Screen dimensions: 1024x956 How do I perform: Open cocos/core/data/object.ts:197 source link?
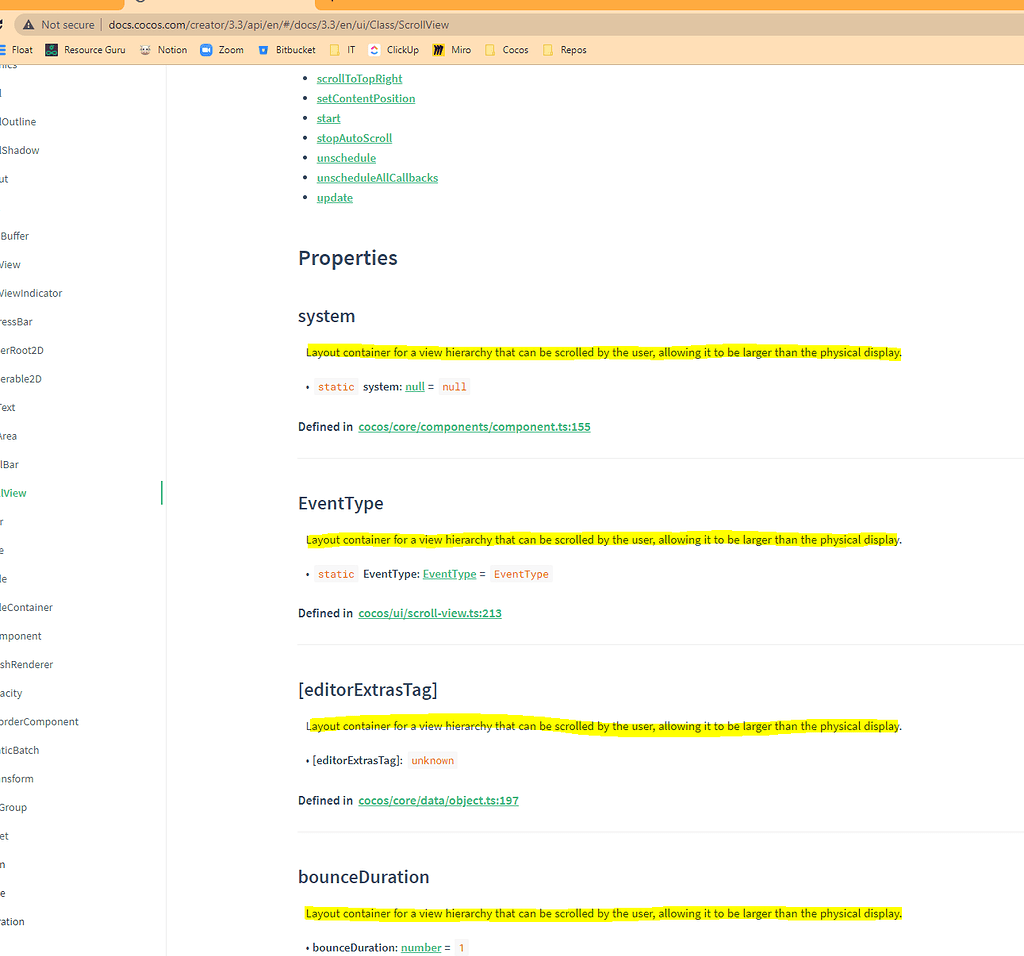pyautogui.click(x=438, y=801)
